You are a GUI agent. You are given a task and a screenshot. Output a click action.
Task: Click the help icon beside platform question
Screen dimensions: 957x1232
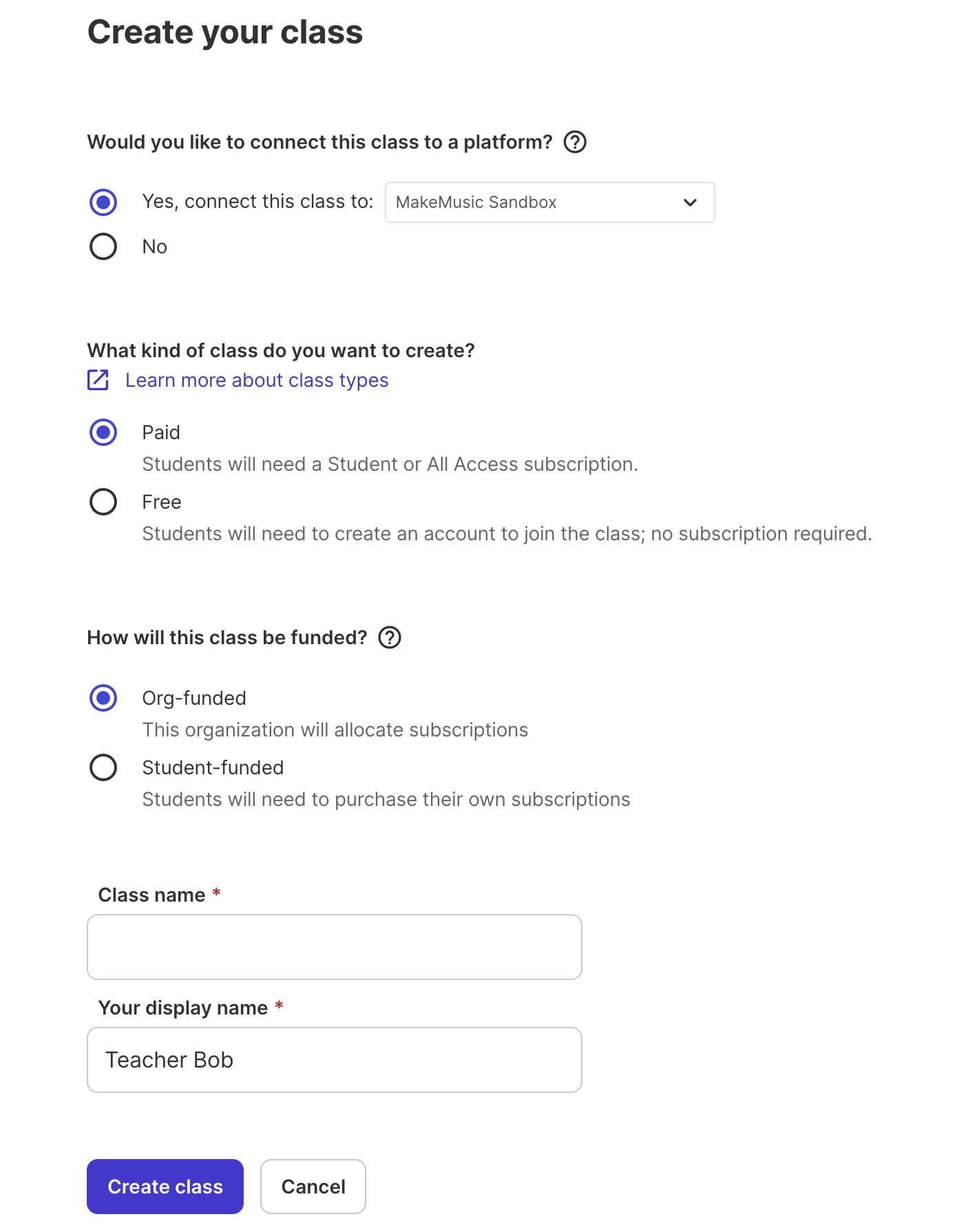click(575, 142)
